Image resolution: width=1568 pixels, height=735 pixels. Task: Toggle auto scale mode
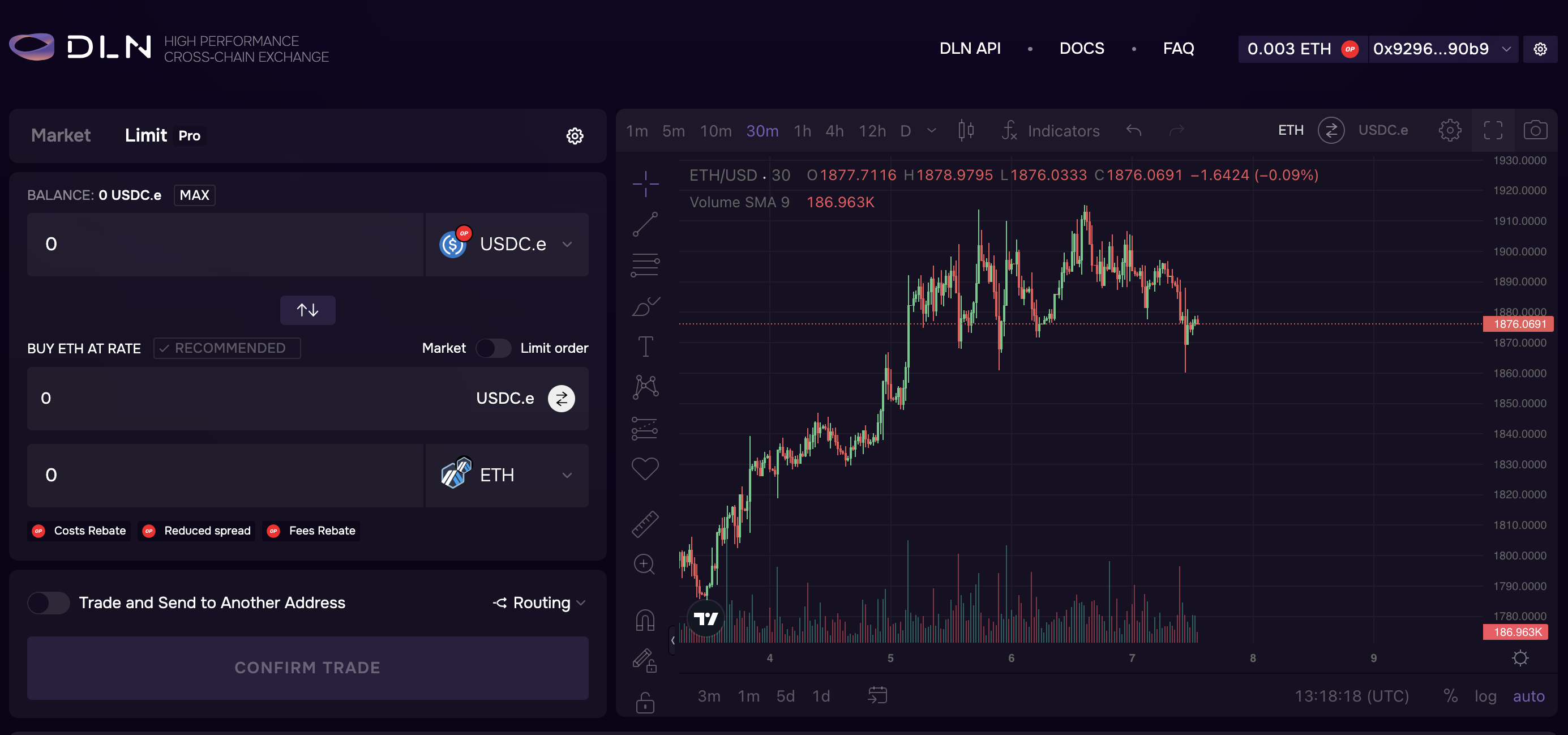pyautogui.click(x=1528, y=696)
